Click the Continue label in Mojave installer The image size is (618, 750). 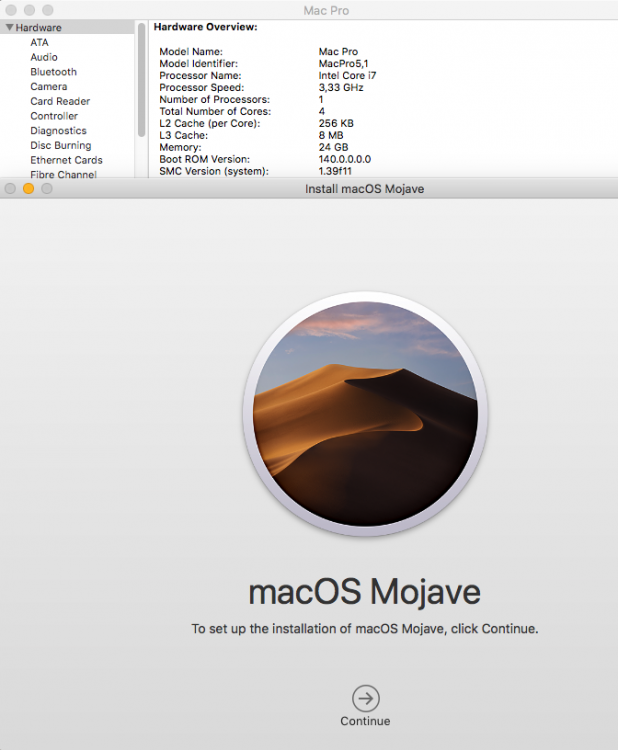[x=365, y=721]
